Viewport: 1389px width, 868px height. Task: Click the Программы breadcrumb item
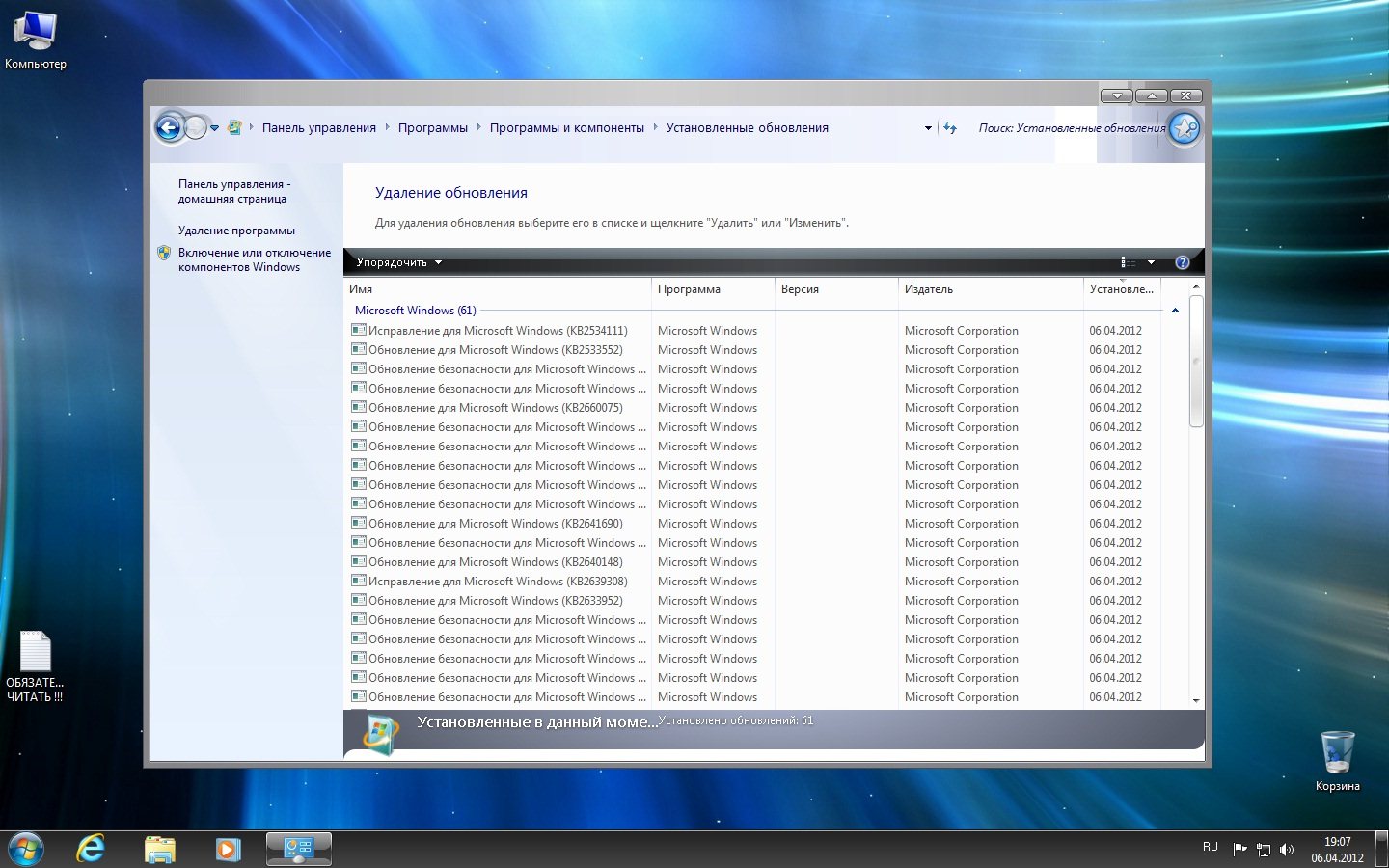pos(432,128)
